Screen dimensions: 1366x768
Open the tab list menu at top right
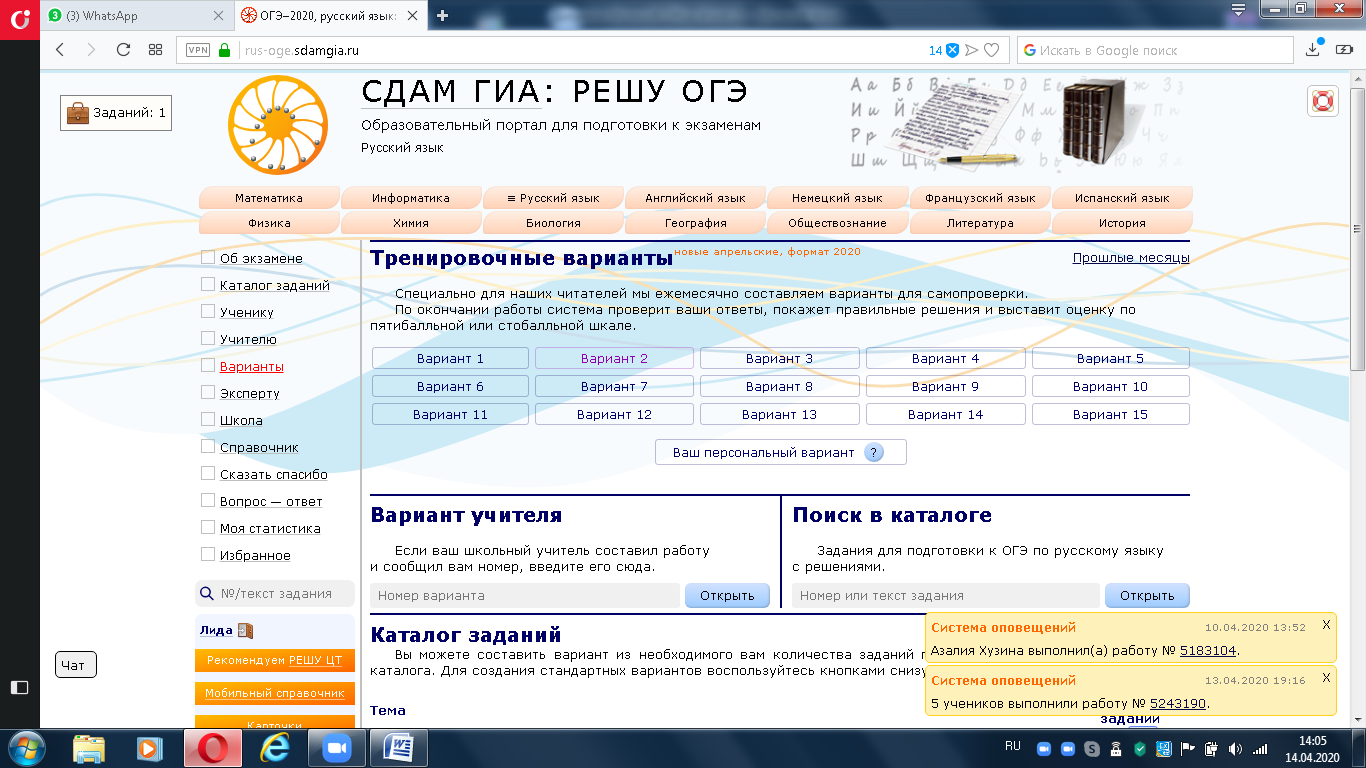pyautogui.click(x=1238, y=10)
